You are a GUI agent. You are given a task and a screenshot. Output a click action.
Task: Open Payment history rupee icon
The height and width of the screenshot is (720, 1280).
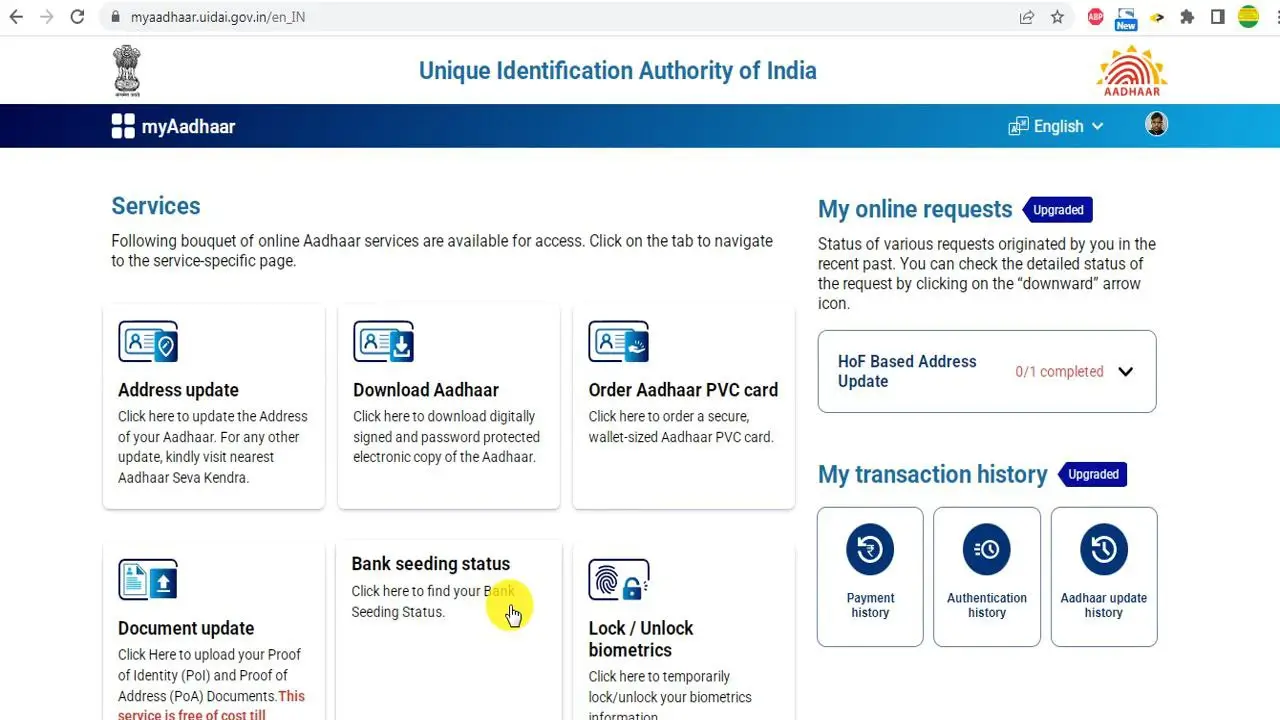coord(870,549)
